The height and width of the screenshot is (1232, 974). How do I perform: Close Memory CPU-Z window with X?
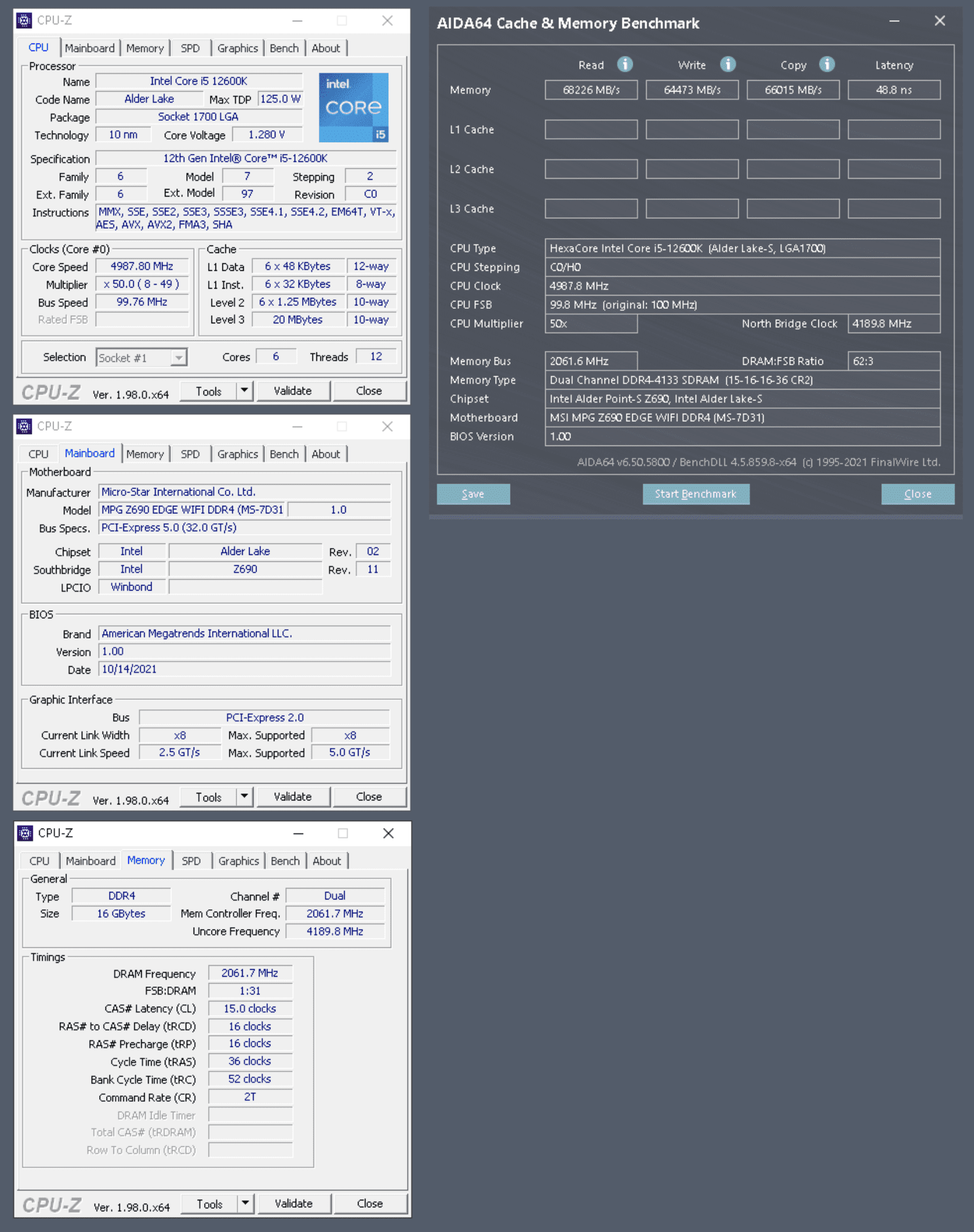pyautogui.click(x=388, y=833)
